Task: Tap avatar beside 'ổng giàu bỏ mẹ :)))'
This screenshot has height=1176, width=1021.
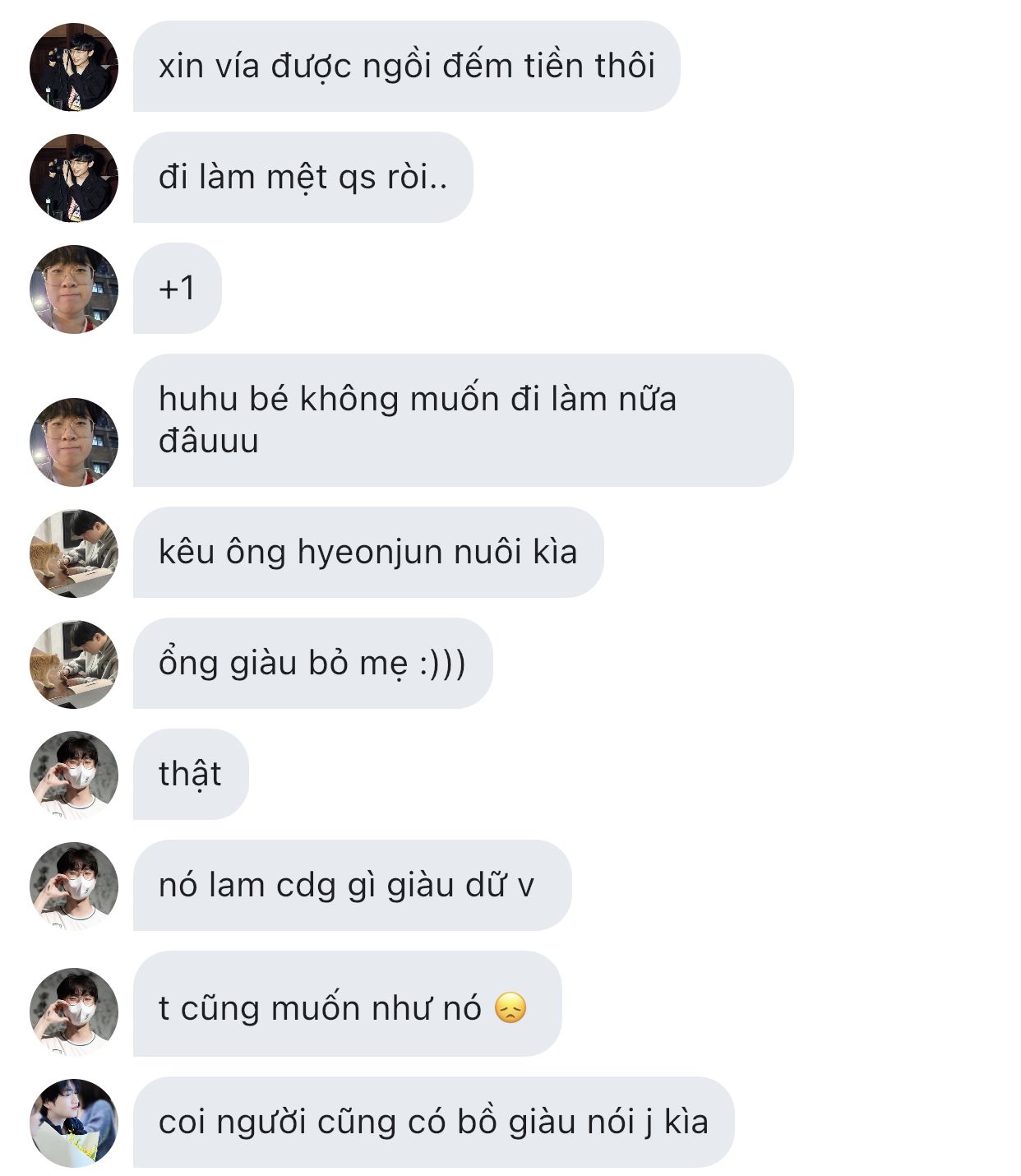Action: pos(74,664)
